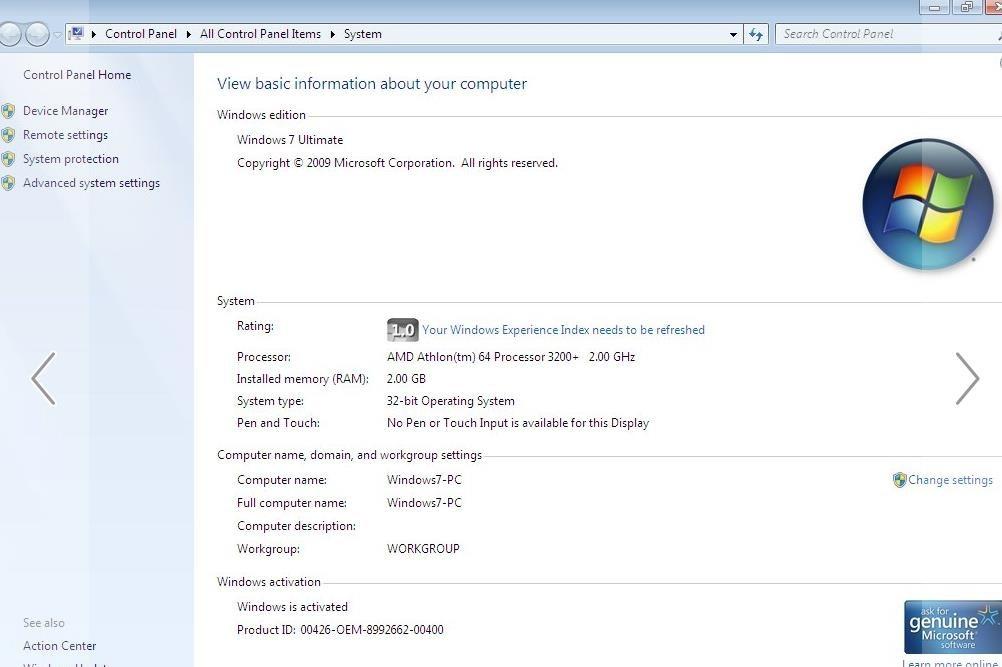
Task: Go to Control Panel in breadcrumb
Action: coord(141,34)
